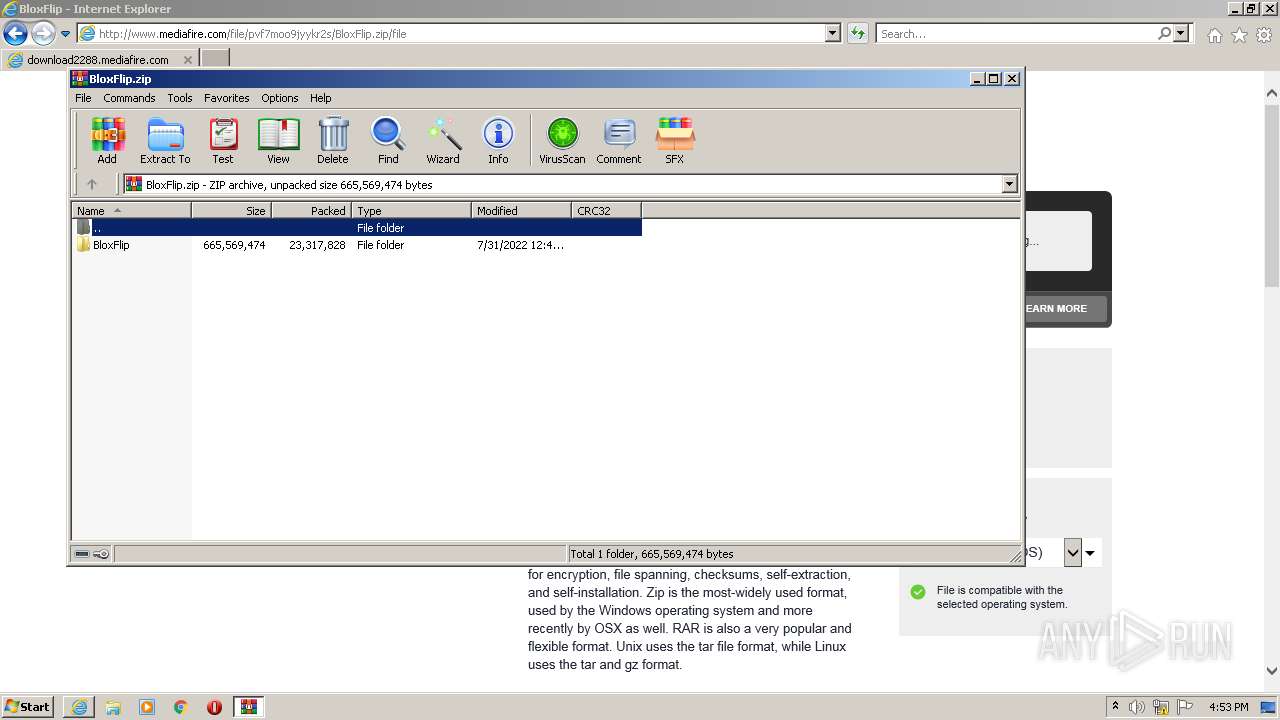Switch to the WinRAR taskbar button
This screenshot has width=1280, height=720.
click(249, 706)
